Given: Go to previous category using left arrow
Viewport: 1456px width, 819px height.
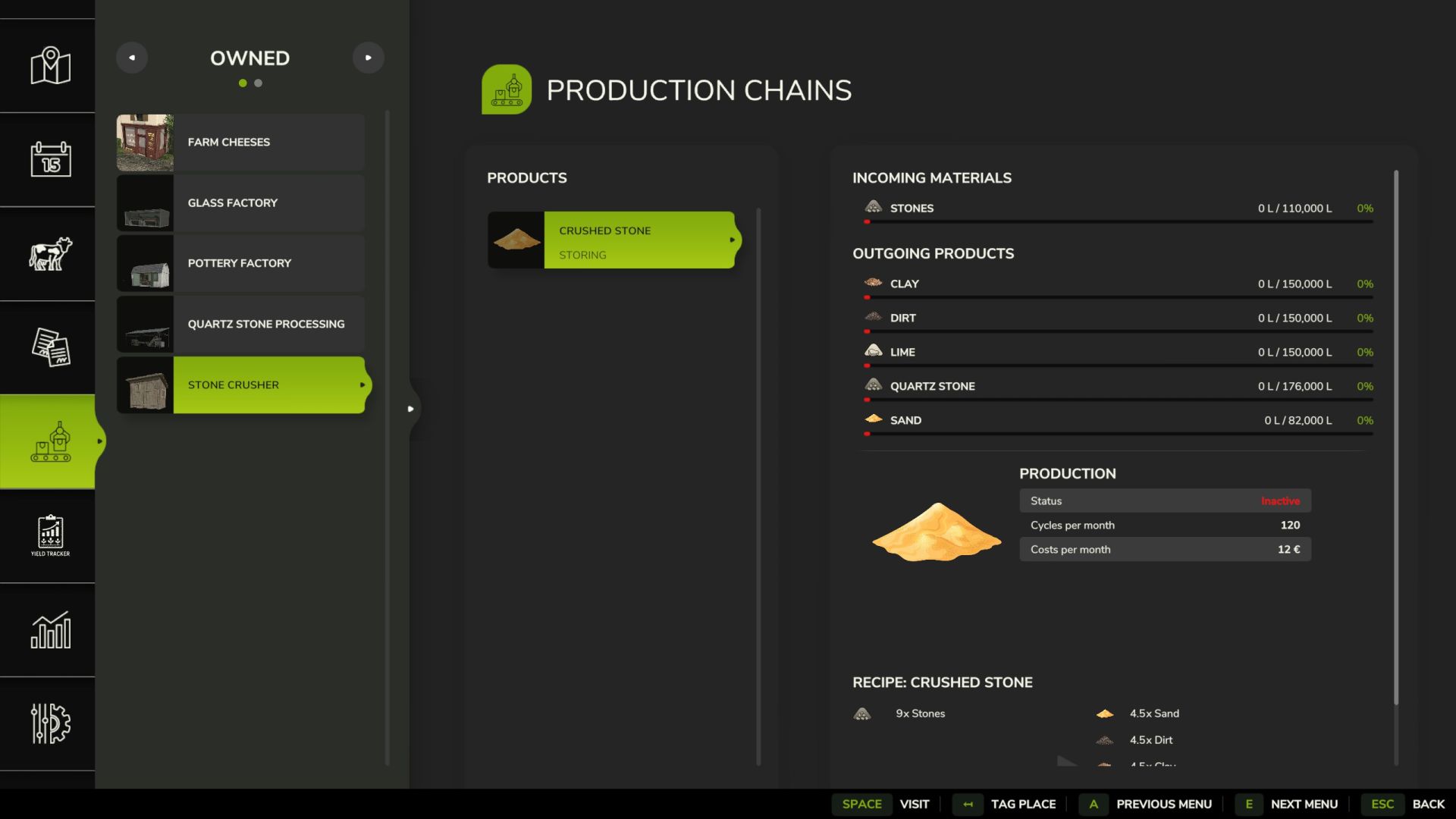Looking at the screenshot, I should [x=132, y=58].
